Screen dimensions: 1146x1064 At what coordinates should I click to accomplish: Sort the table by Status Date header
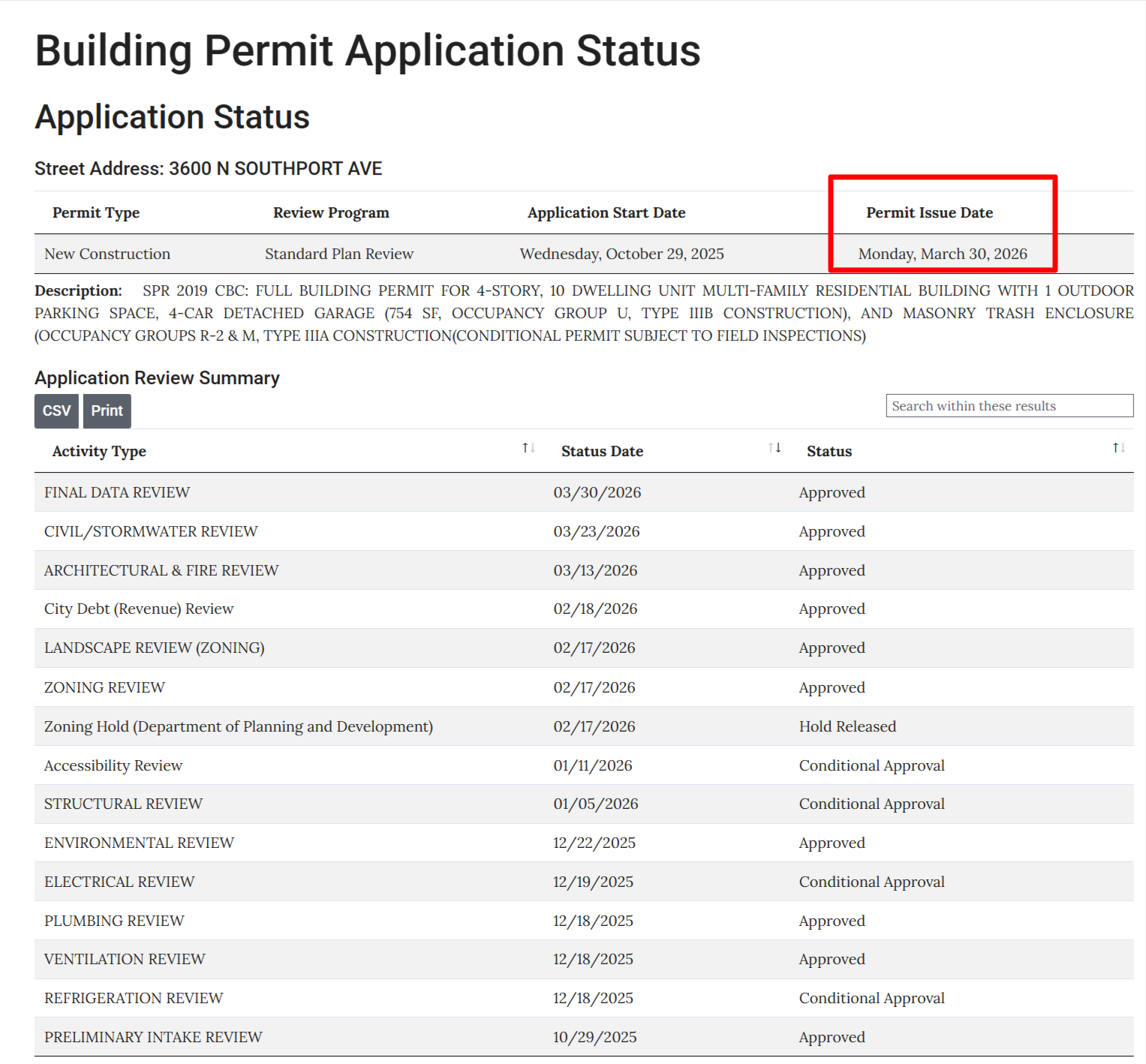pos(602,451)
